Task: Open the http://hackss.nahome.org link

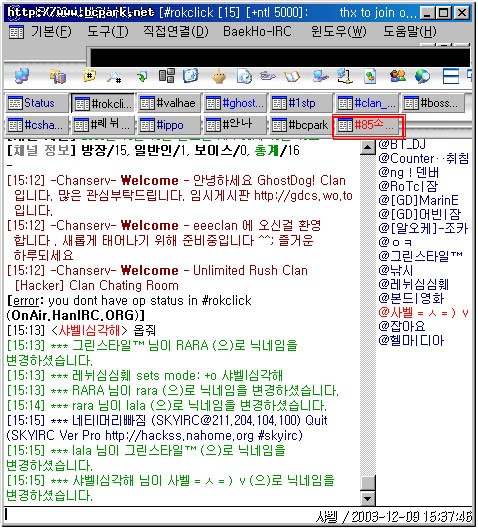Action: [179, 436]
